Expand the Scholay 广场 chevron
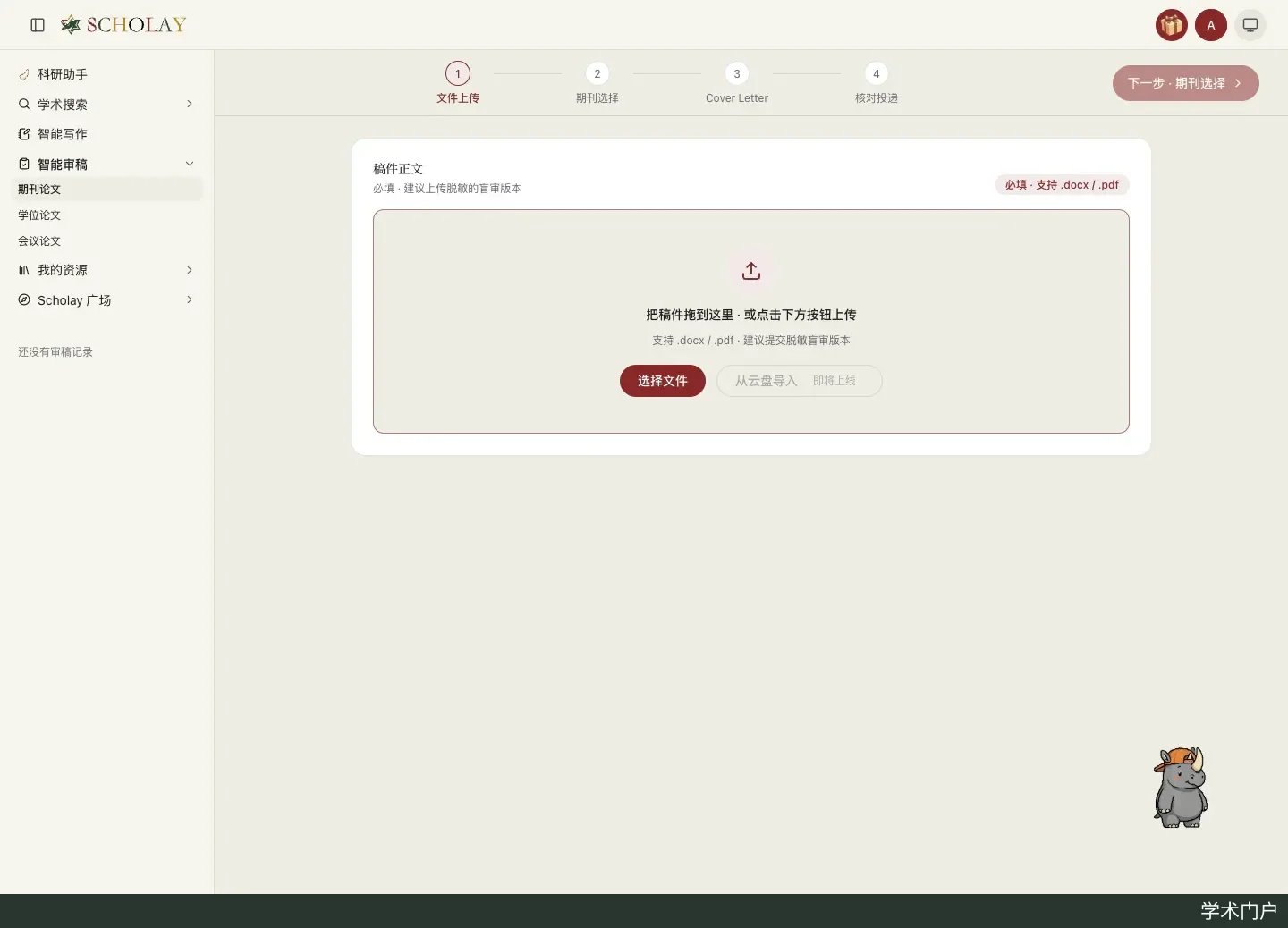 [190, 299]
